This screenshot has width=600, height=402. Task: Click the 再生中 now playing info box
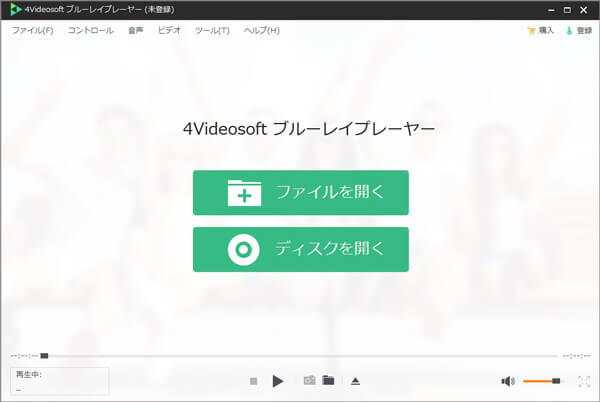(59, 381)
